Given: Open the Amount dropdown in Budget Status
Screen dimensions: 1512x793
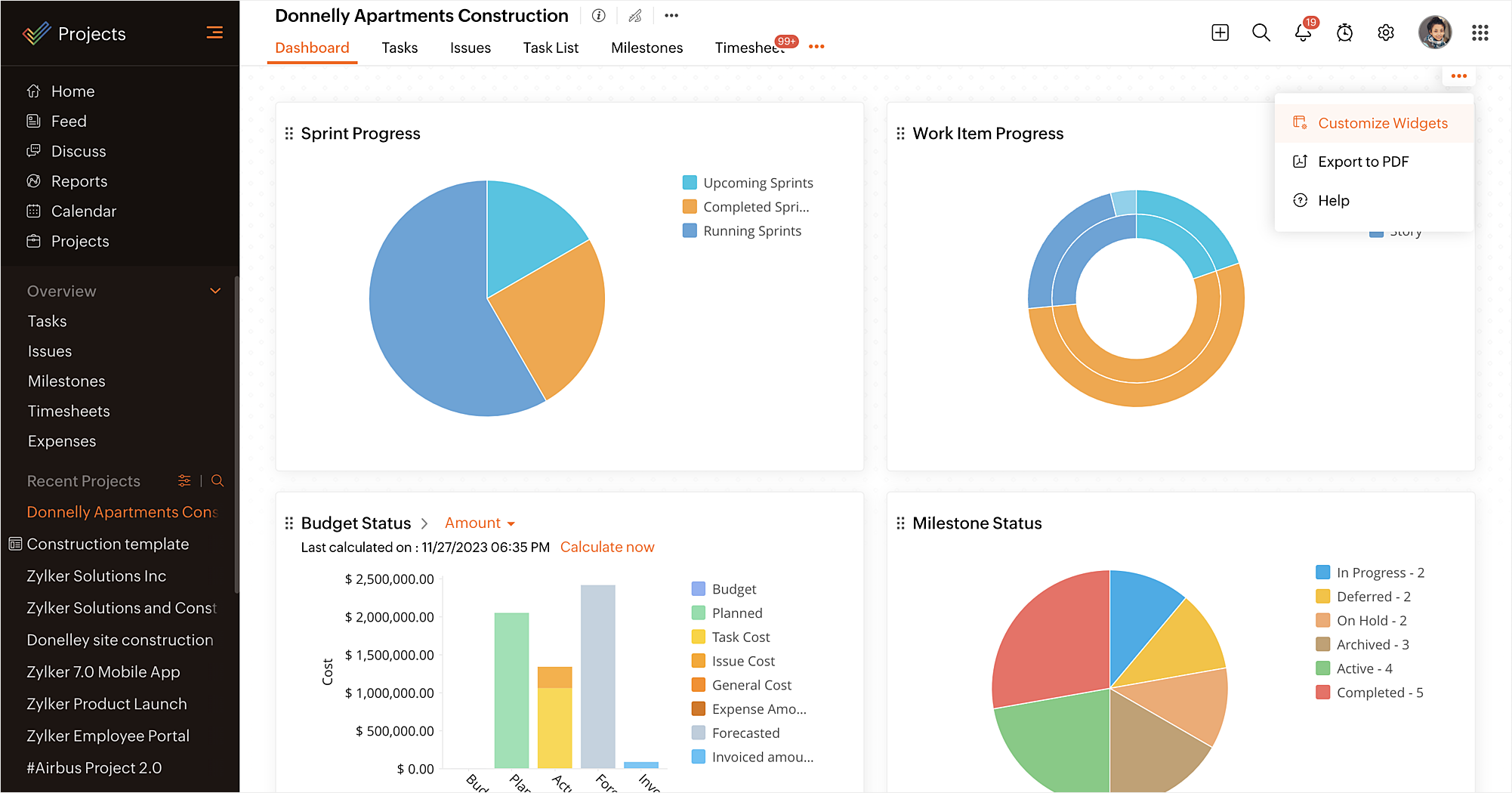Looking at the screenshot, I should [x=480, y=523].
